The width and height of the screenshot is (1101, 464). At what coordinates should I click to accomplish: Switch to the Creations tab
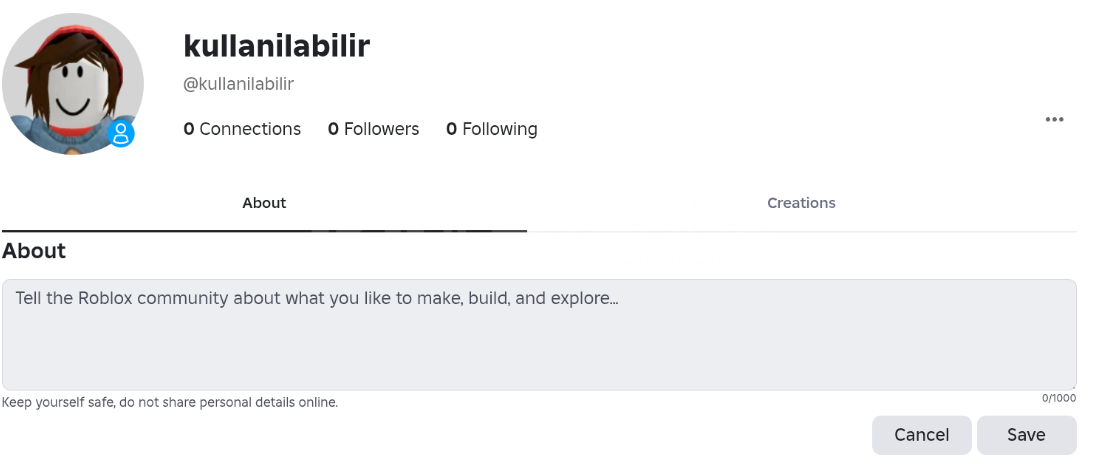coord(801,203)
